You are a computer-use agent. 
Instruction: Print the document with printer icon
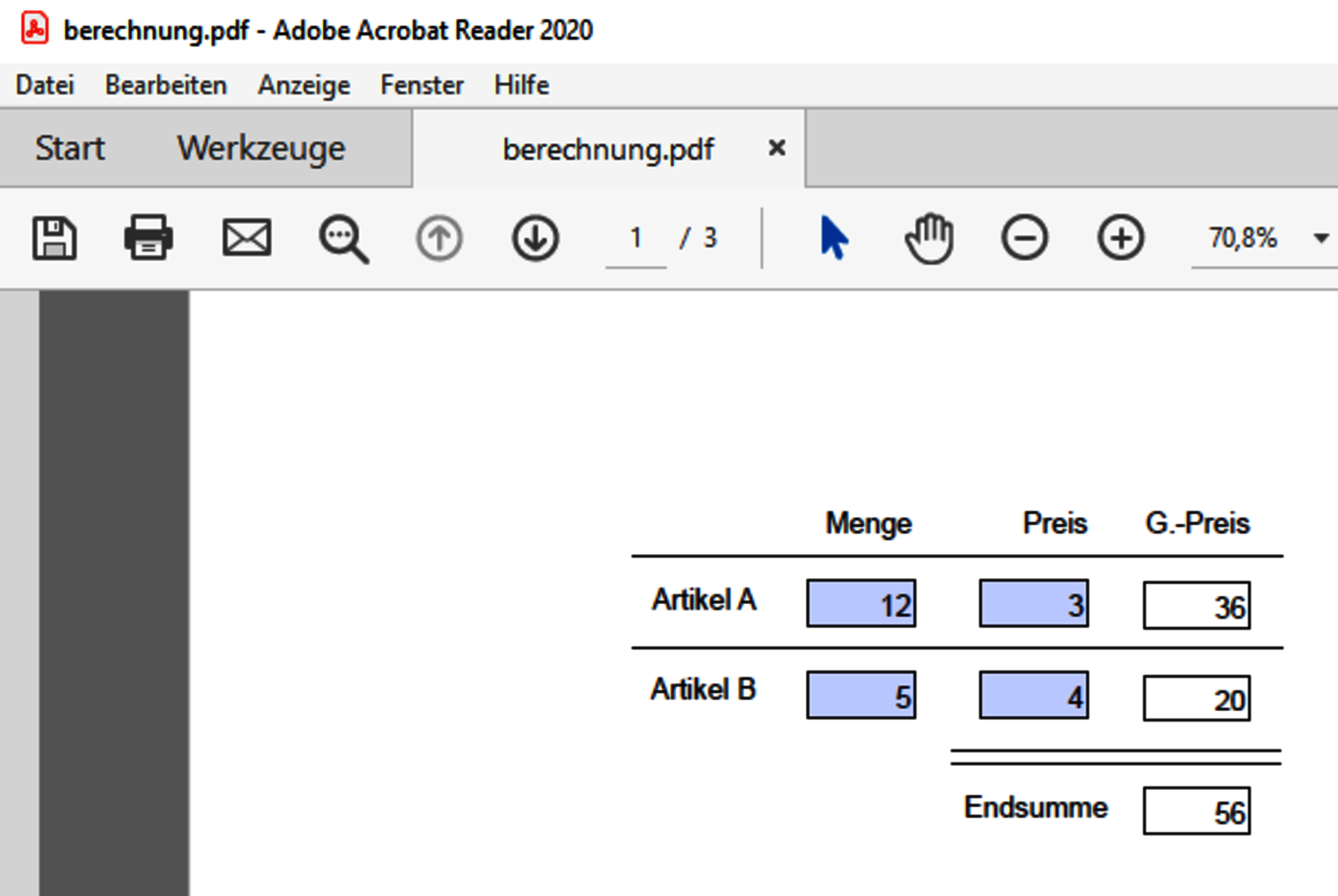(x=149, y=239)
